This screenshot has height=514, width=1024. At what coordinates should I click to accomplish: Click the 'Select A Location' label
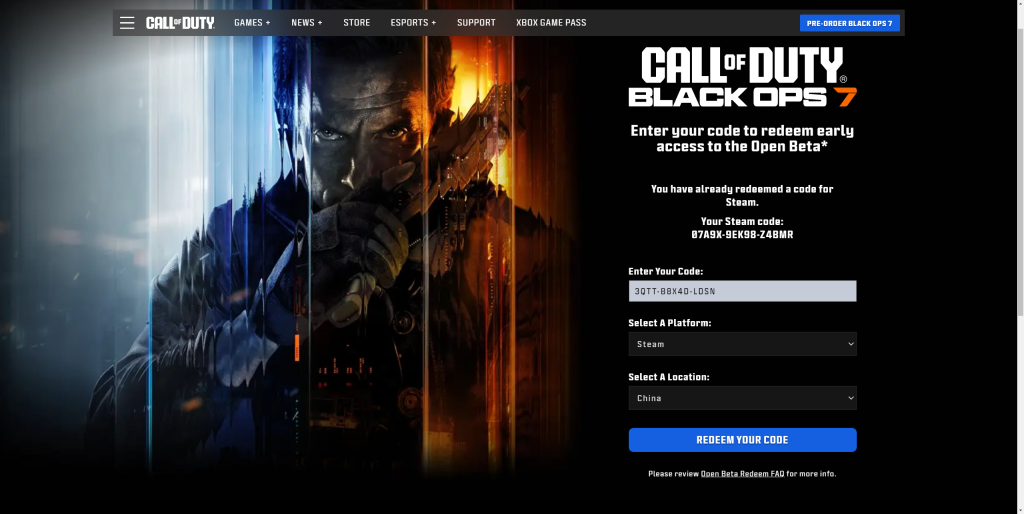click(668, 377)
